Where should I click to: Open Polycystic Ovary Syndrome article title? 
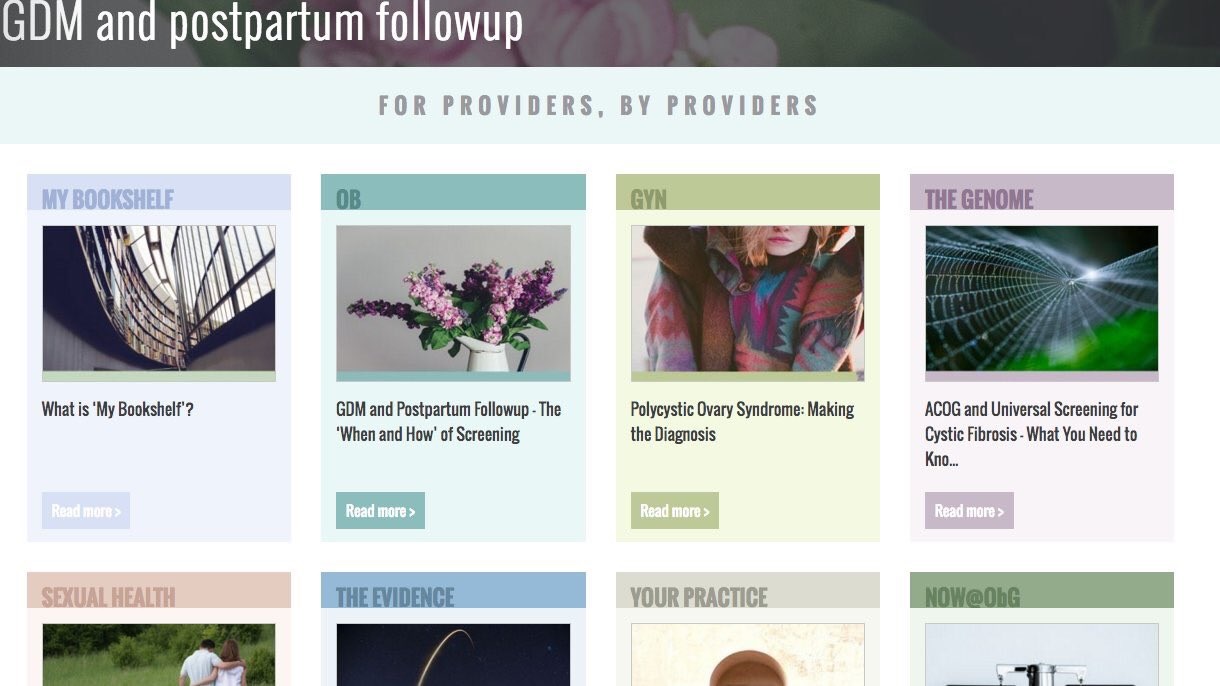click(x=742, y=422)
